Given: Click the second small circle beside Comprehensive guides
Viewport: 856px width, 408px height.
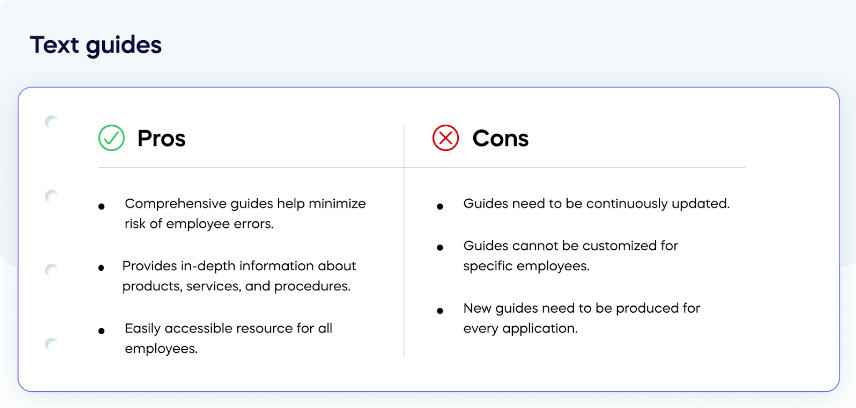Looking at the screenshot, I should coord(51,196).
